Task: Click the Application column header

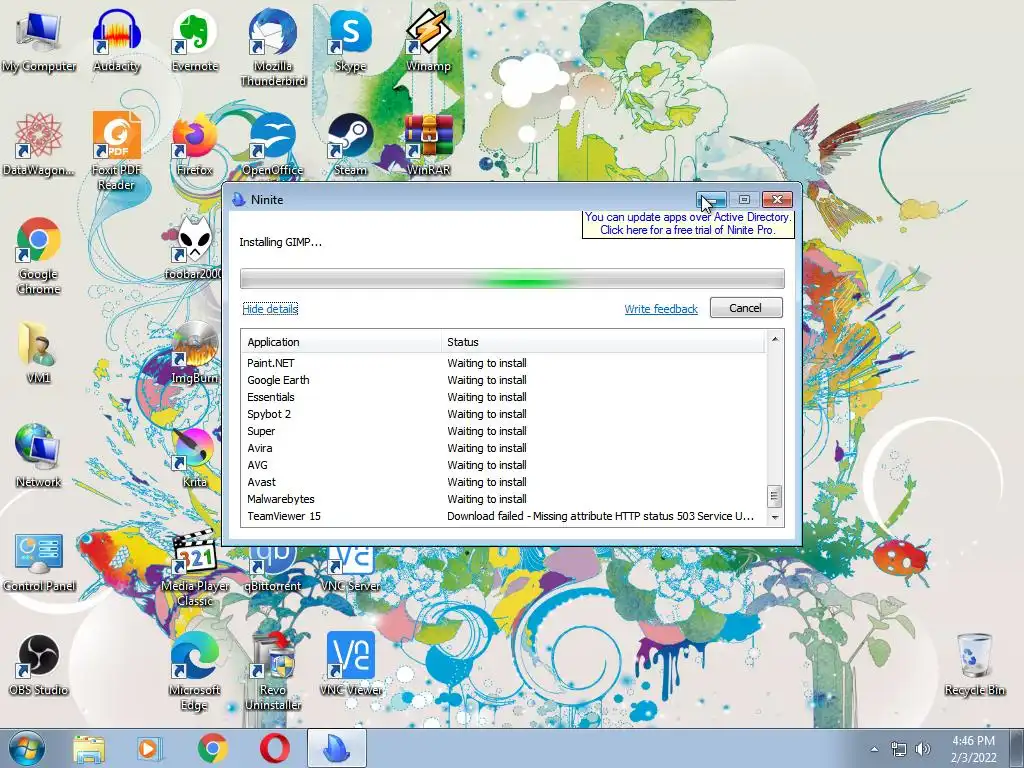Action: (x=341, y=342)
